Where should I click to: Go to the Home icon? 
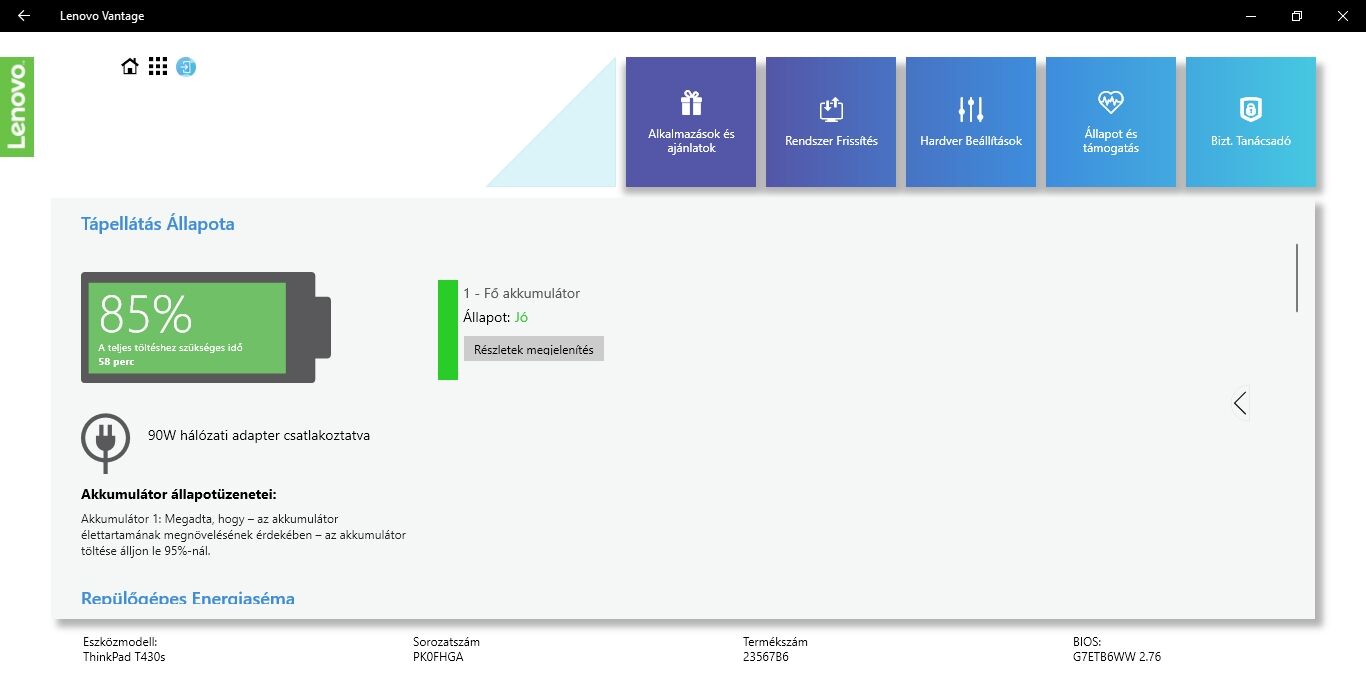tap(130, 67)
